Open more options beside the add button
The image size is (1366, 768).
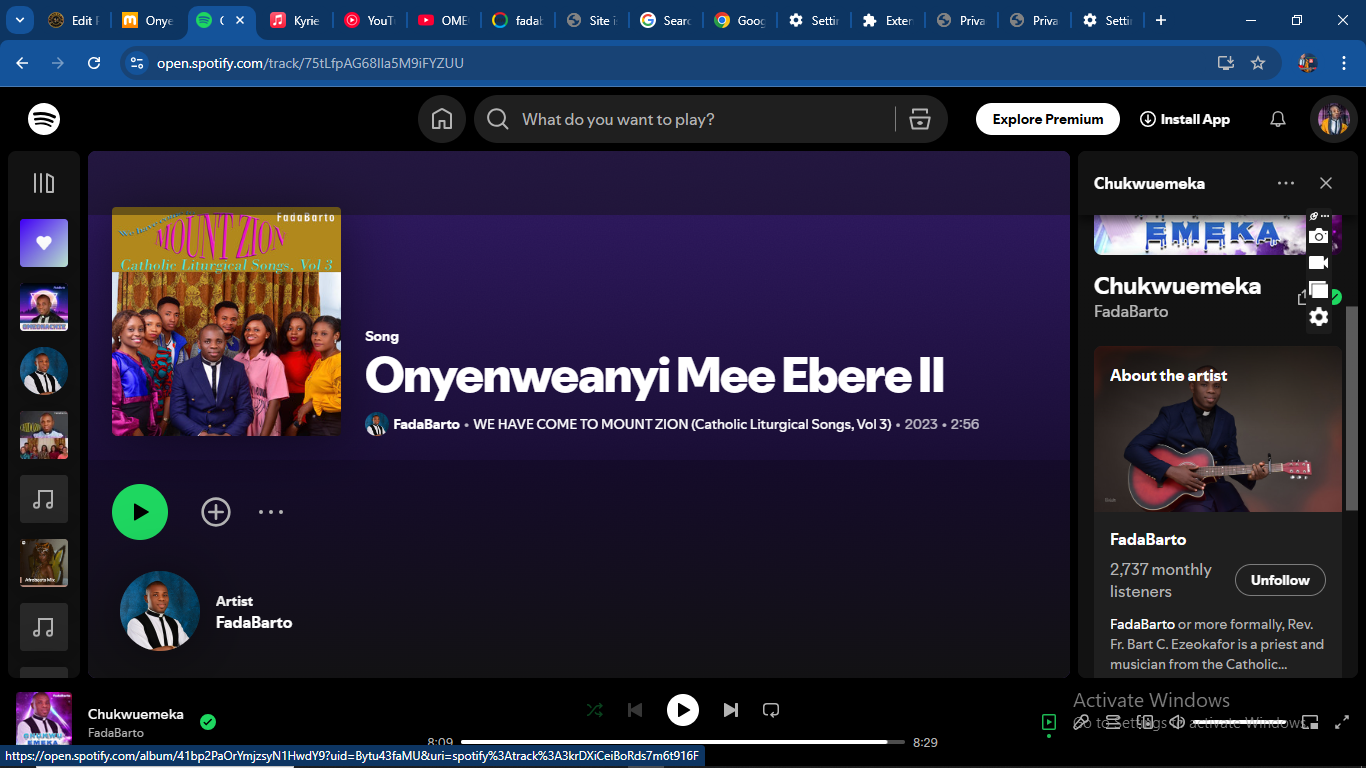click(x=271, y=512)
